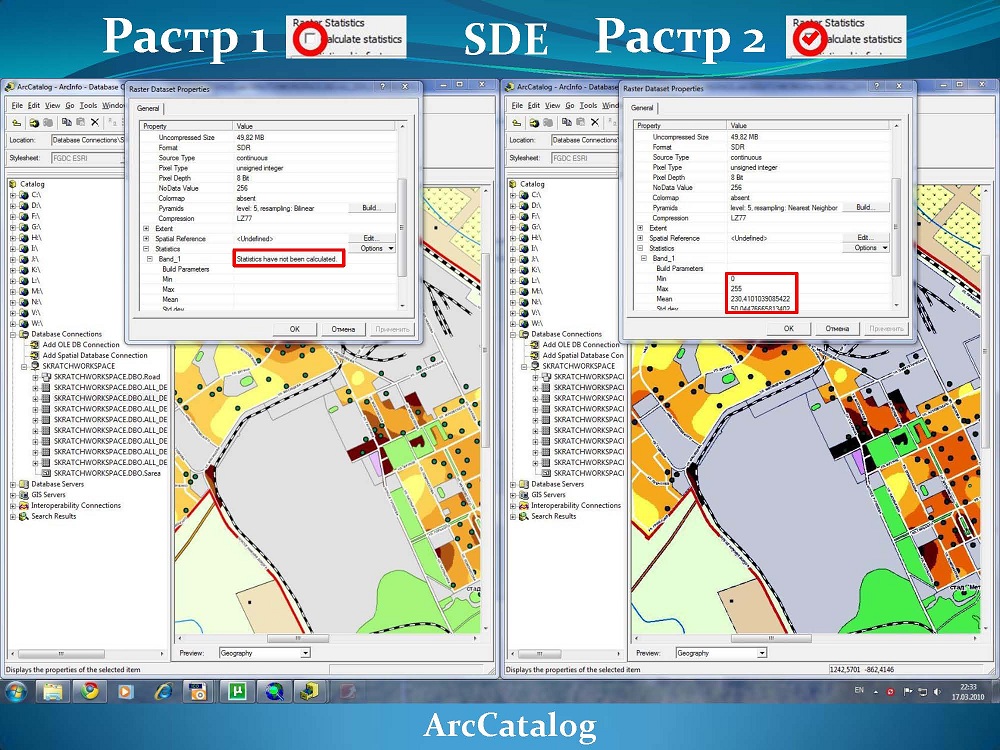Open View menu in Растр 2 ArcCatalog window
1000x750 pixels.
pos(552,105)
